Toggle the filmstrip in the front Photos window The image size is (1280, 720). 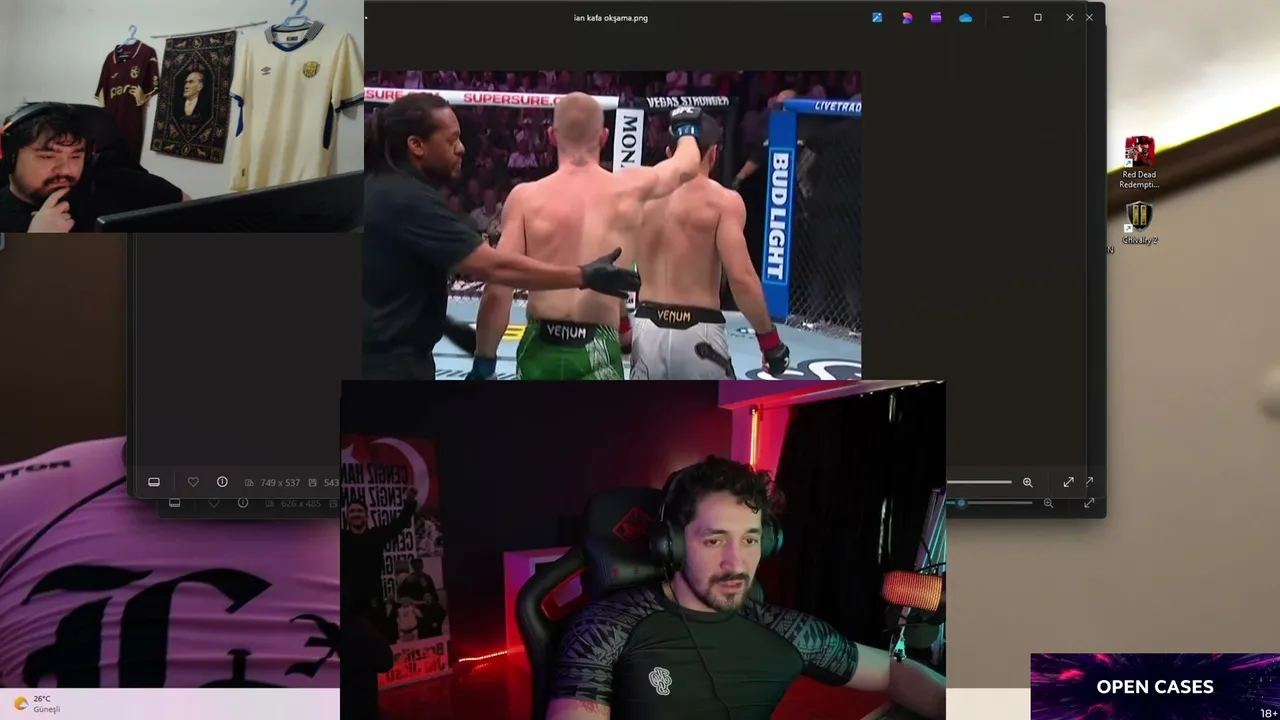(154, 482)
